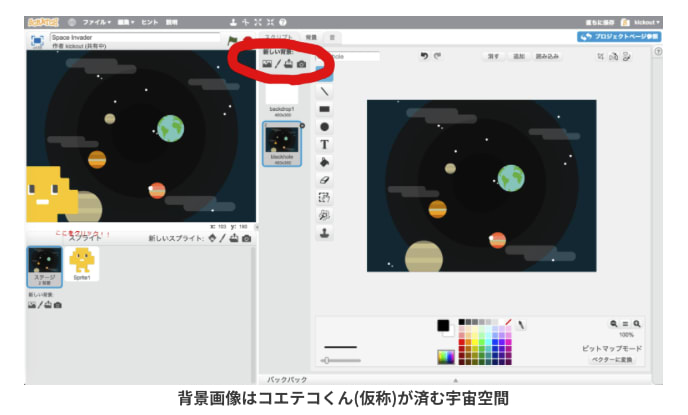Screen dimensions: 688x415
Task: Flip the backdrop up-down
Action: click(x=627, y=57)
